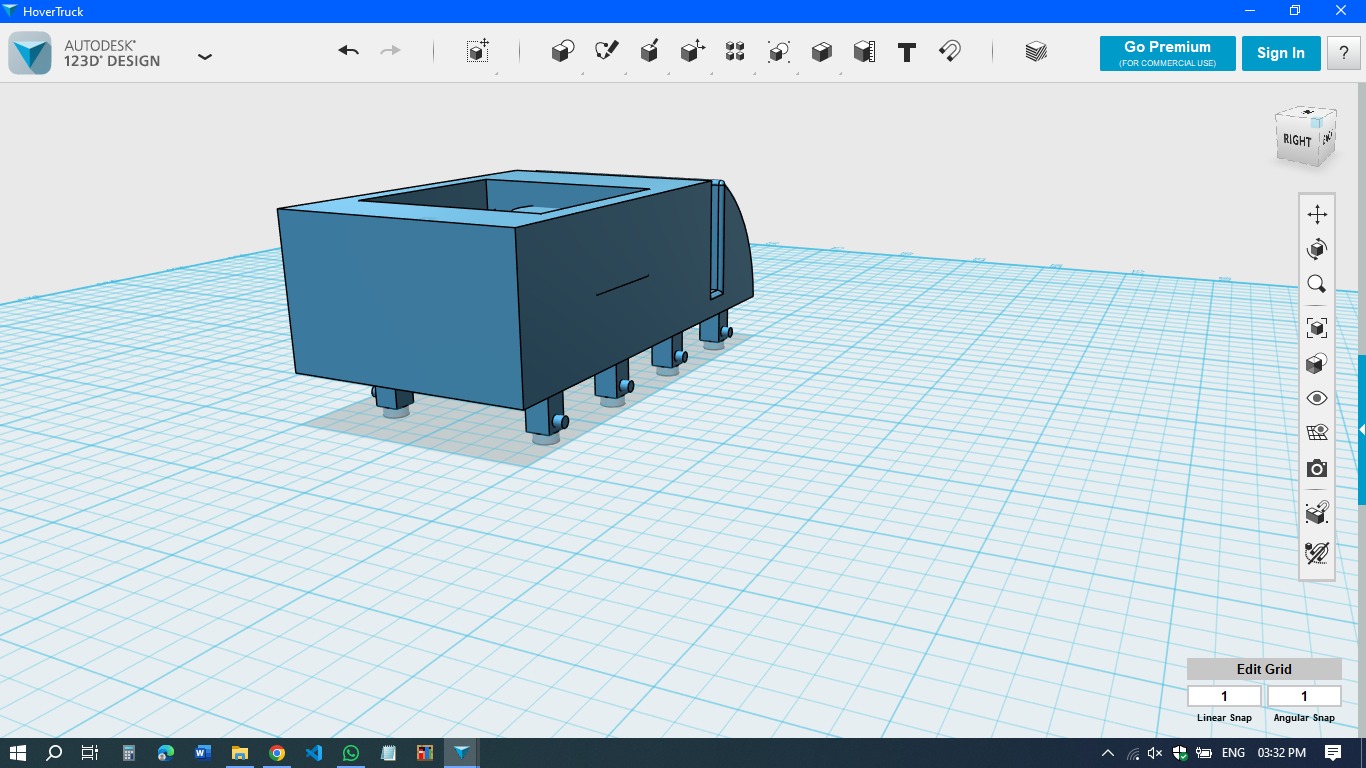Open File Explorer from the taskbar
The image size is (1366, 768).
[x=240, y=753]
